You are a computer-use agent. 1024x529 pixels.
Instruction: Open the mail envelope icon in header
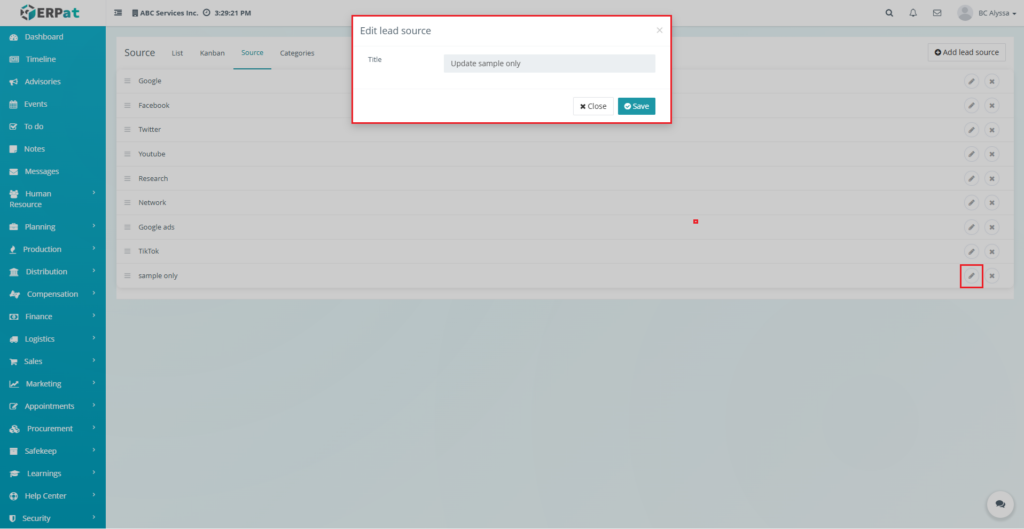[937, 13]
